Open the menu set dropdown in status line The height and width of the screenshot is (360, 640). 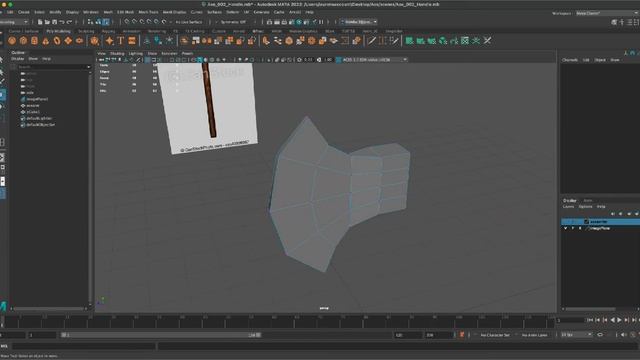tap(14, 22)
